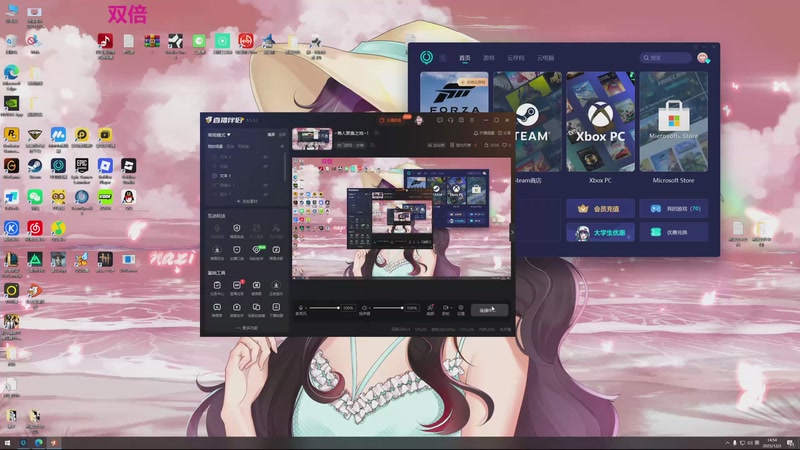Image resolution: width=800 pixels, height=450 pixels.
Task: Click the live cover thumbnail in 直播伴侣
Action: tap(312, 139)
